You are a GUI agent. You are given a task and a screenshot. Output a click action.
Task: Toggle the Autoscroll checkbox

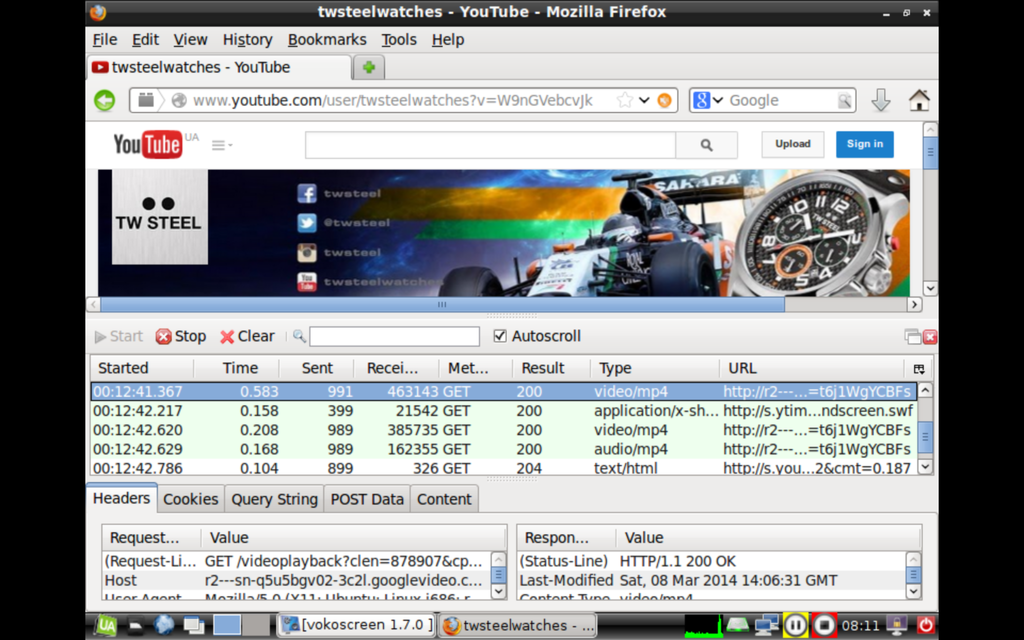(x=500, y=336)
